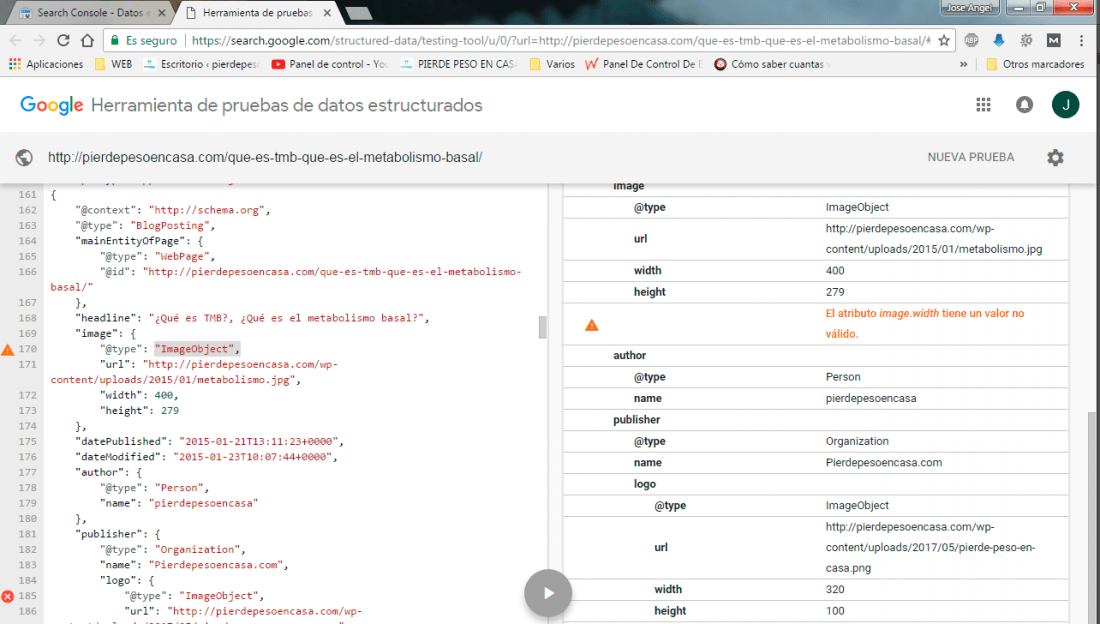Click the datePublished value on line 175
Screen dimensions: 1100x624
click(x=260, y=442)
